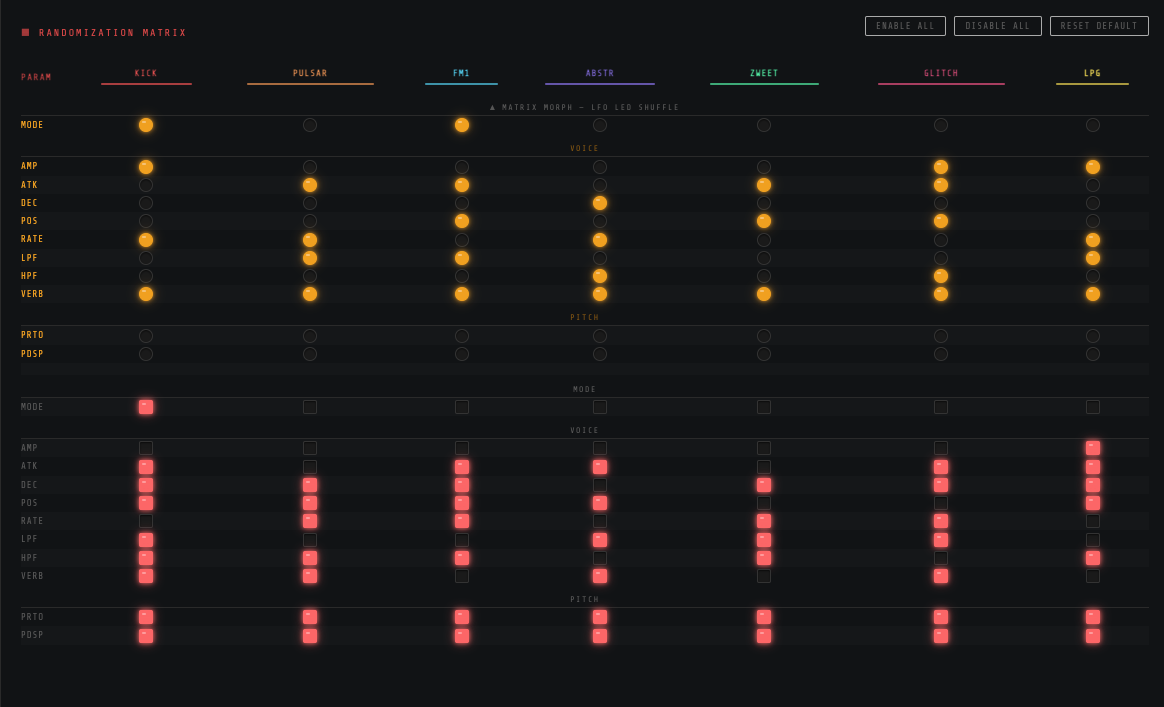The width and height of the screenshot is (1164, 707).
Task: Uncheck the MODE checkbox for KICK
Action: point(146,407)
